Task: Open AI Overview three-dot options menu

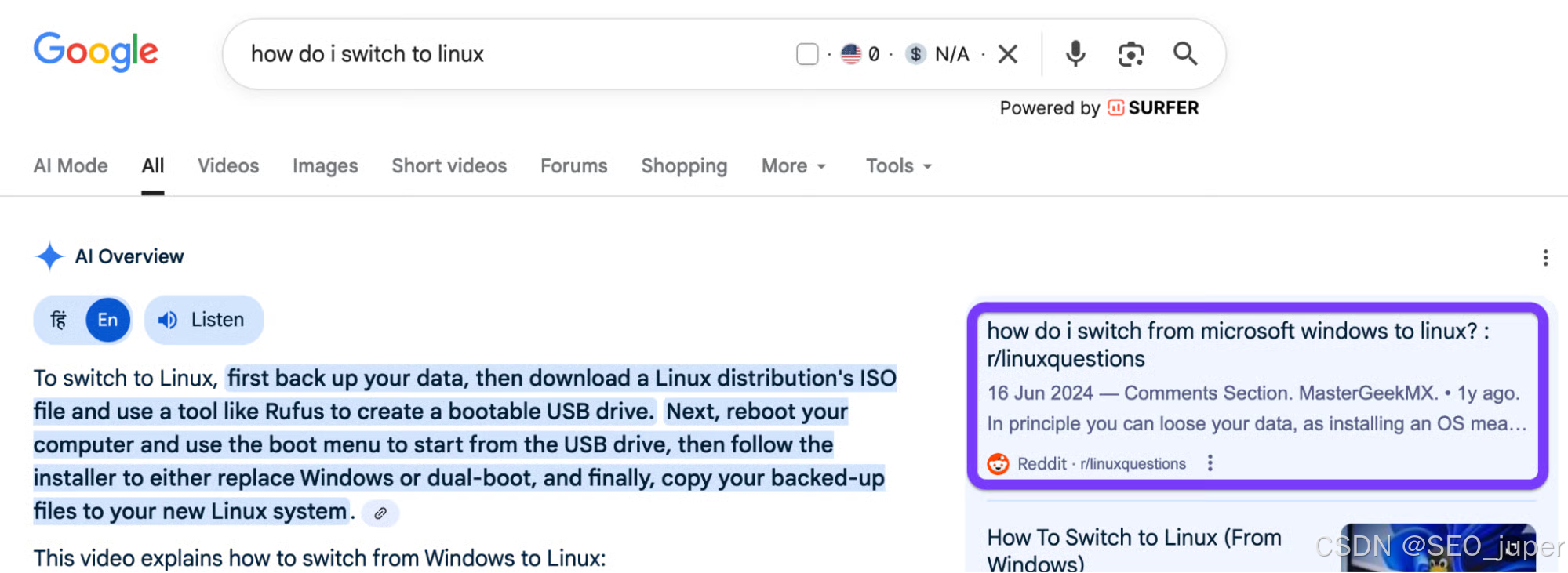Action: (1545, 258)
